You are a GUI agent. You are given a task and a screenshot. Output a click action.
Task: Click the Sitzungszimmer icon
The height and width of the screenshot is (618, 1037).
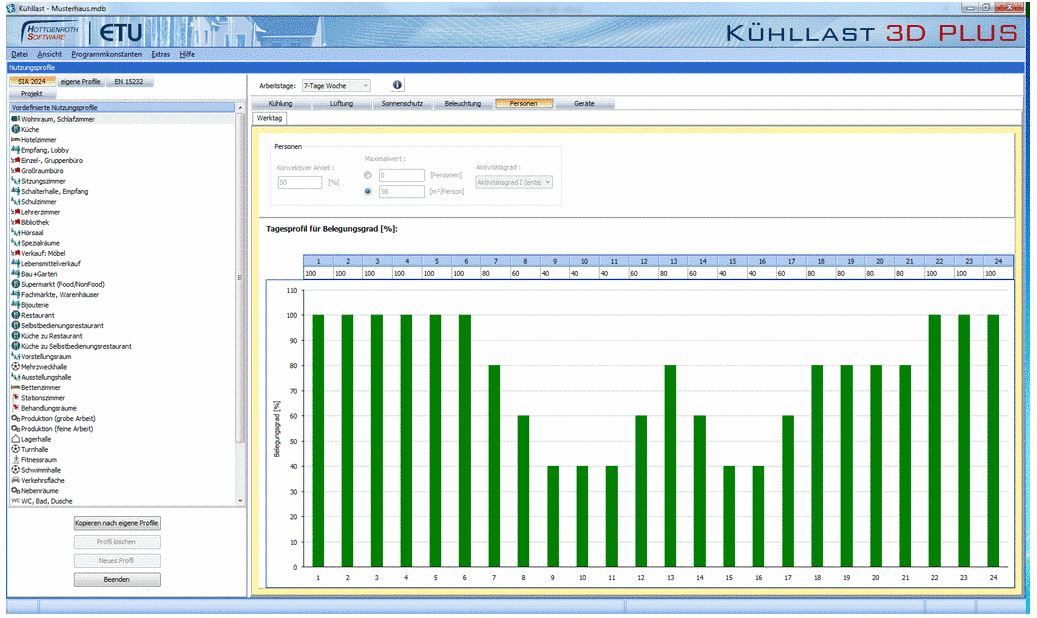click(x=15, y=181)
